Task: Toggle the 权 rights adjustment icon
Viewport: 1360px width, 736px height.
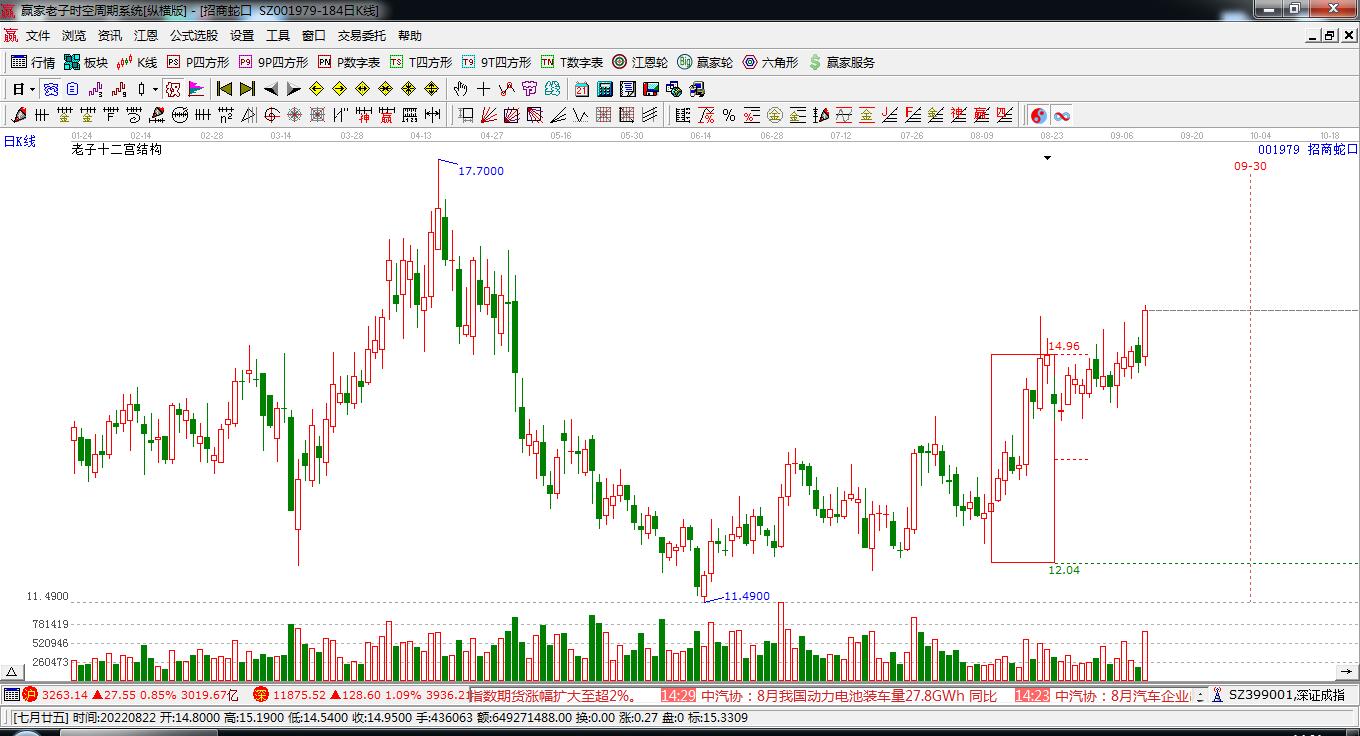Action: 173,89
